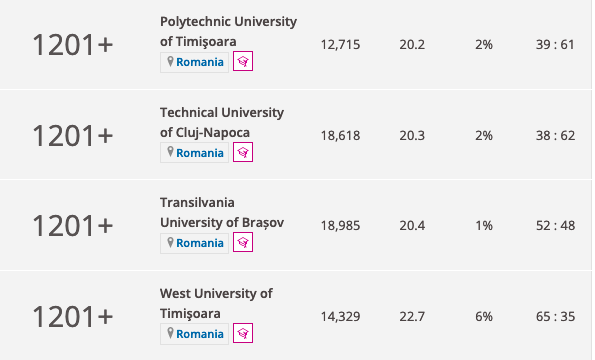The image size is (595, 360).
Task: Open West University of Timişoara page
Action: pos(216,303)
